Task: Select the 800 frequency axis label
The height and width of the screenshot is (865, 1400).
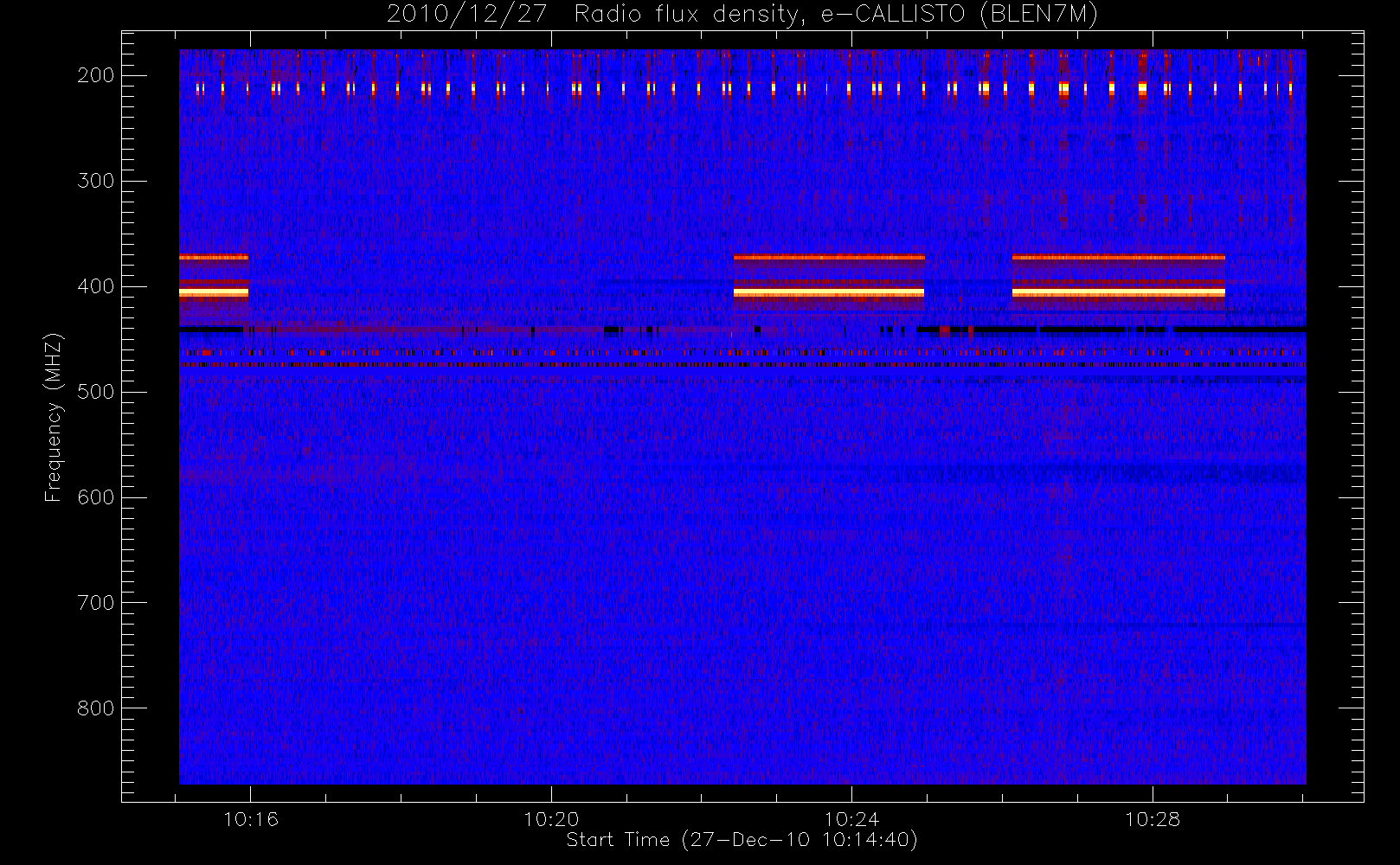Action: (x=95, y=708)
